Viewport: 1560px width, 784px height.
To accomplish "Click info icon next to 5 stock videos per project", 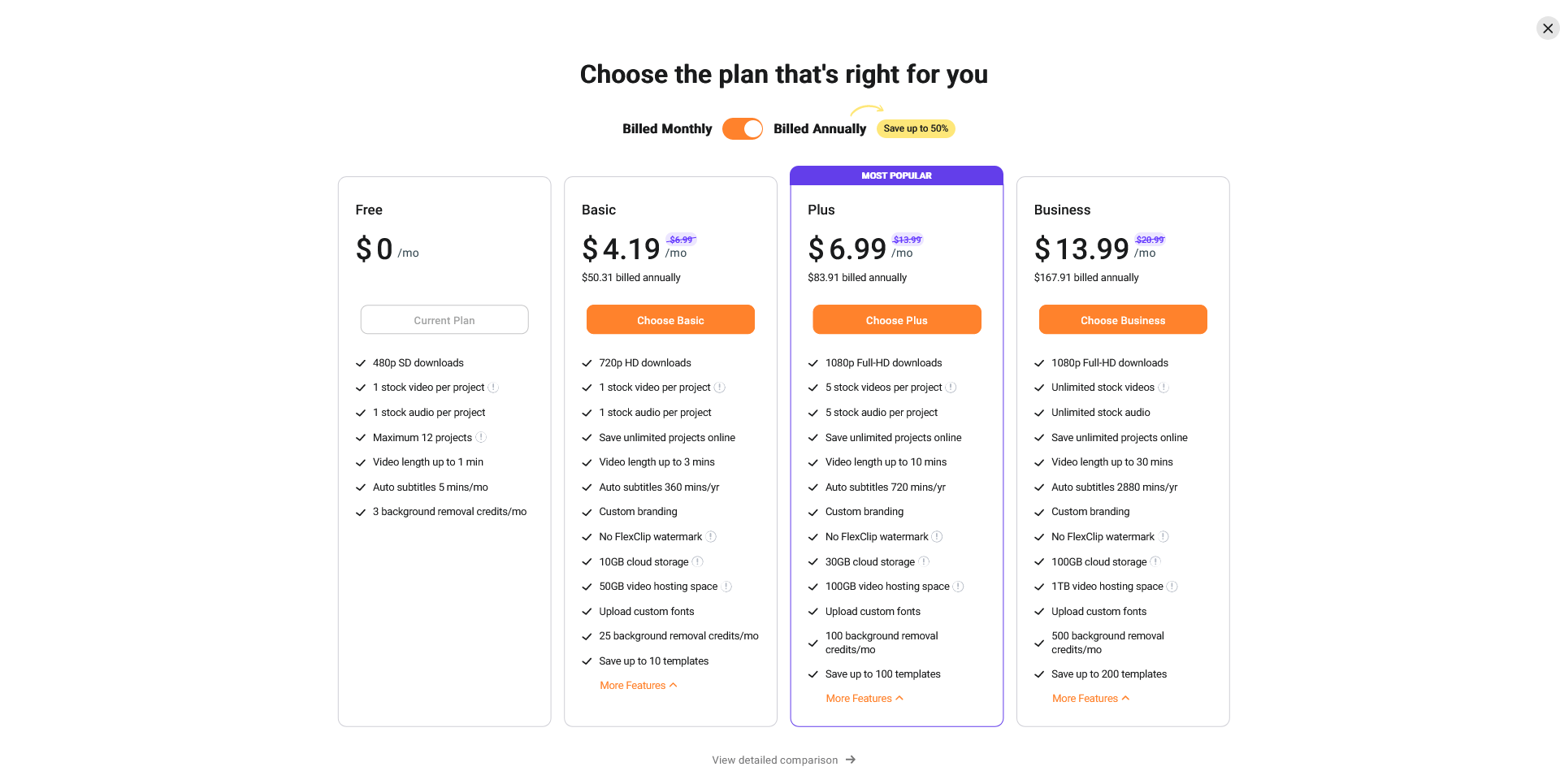I will [951, 388].
